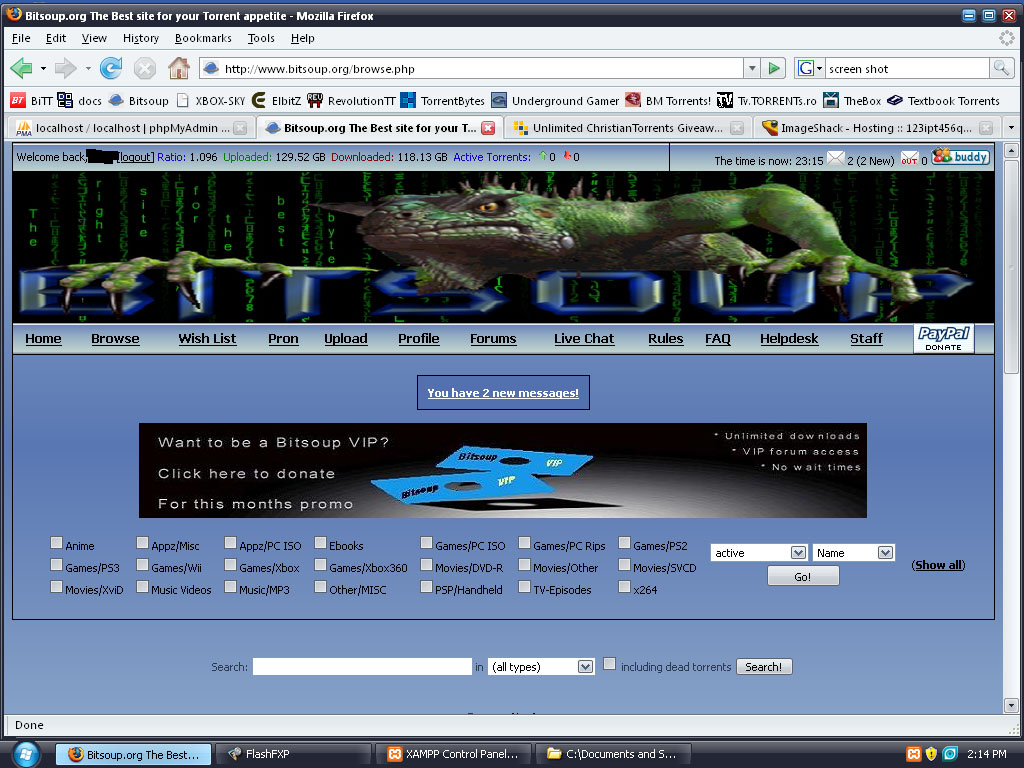This screenshot has width=1024, height=768.
Task: Click the search magnifier icon in search box
Action: tap(1000, 68)
